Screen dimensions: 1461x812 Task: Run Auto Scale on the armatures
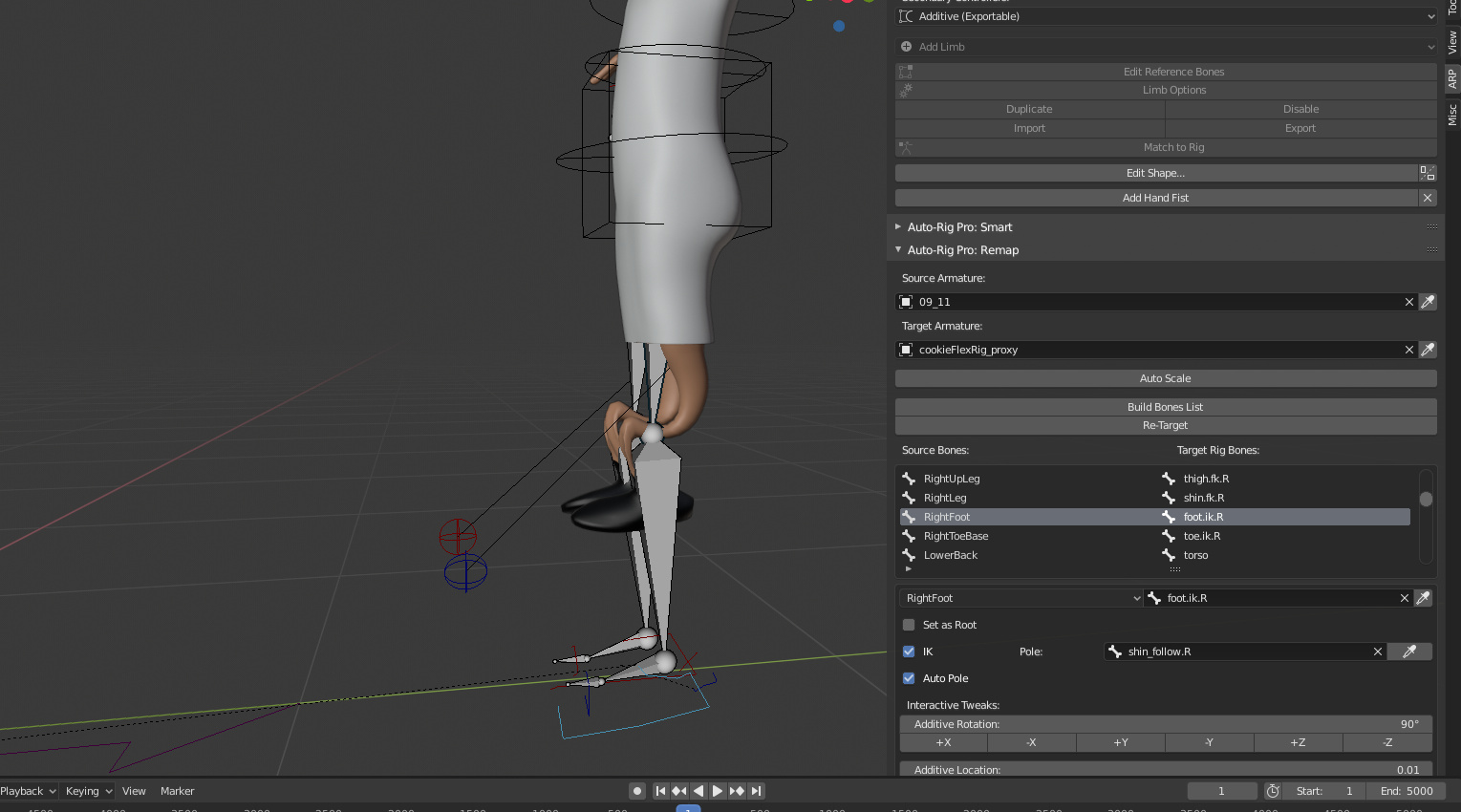(x=1165, y=377)
